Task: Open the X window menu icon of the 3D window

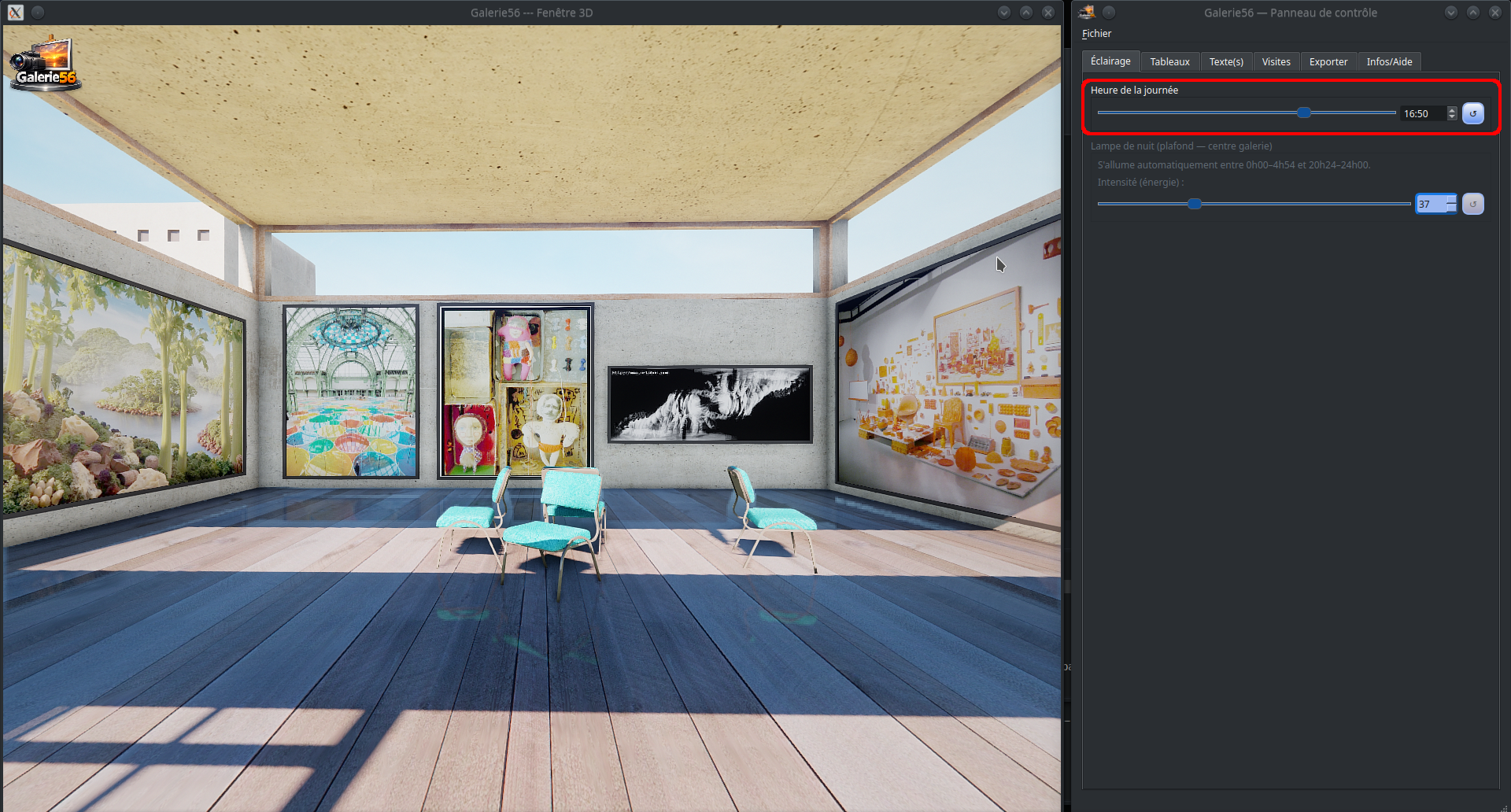Action: (x=16, y=13)
